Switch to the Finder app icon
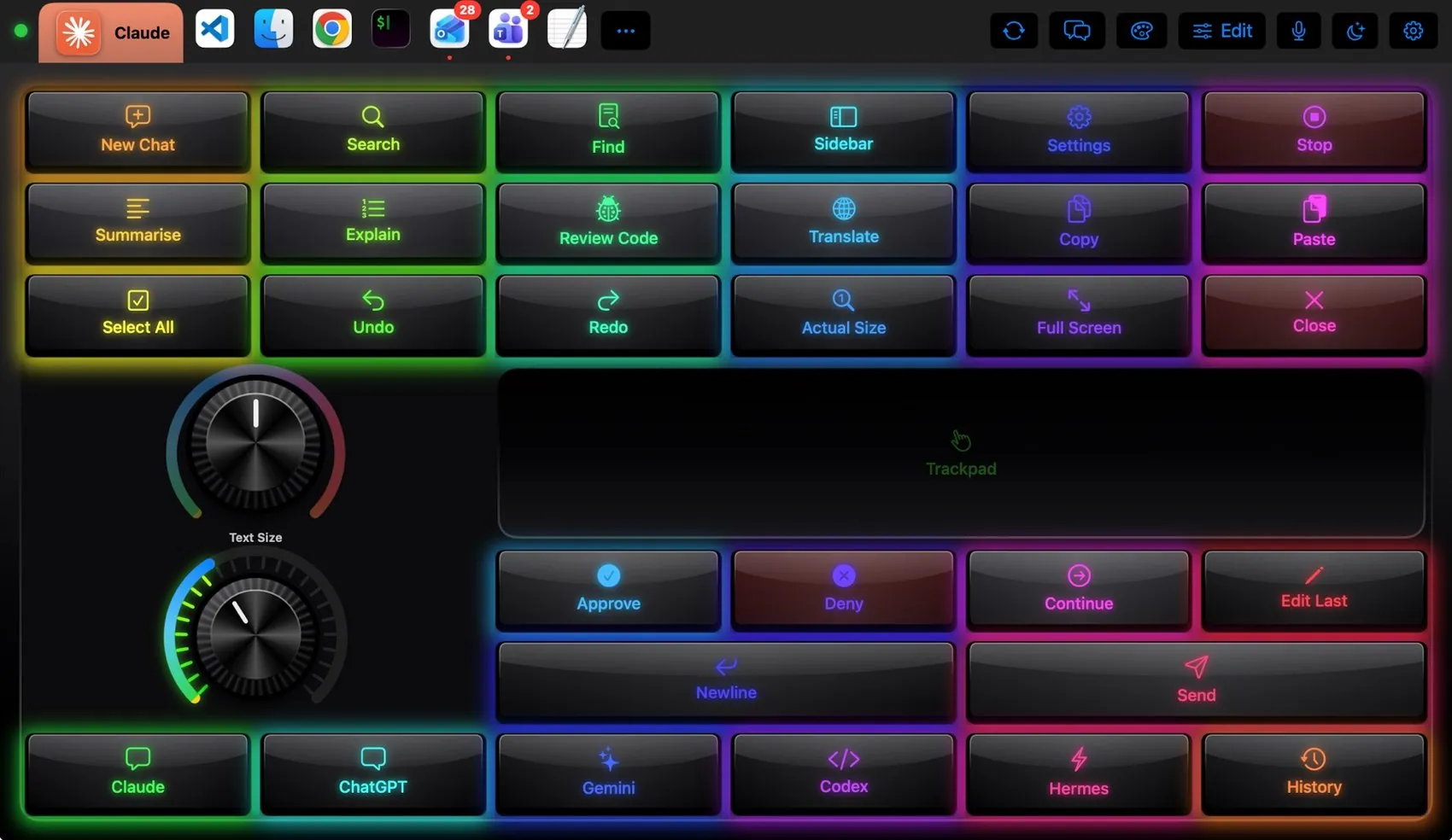The height and width of the screenshot is (840, 1452). (273, 30)
